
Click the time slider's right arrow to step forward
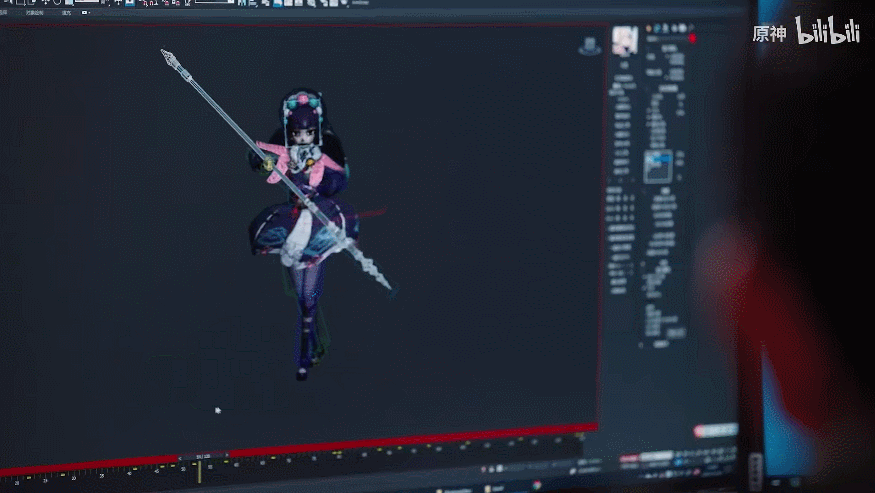(227, 455)
